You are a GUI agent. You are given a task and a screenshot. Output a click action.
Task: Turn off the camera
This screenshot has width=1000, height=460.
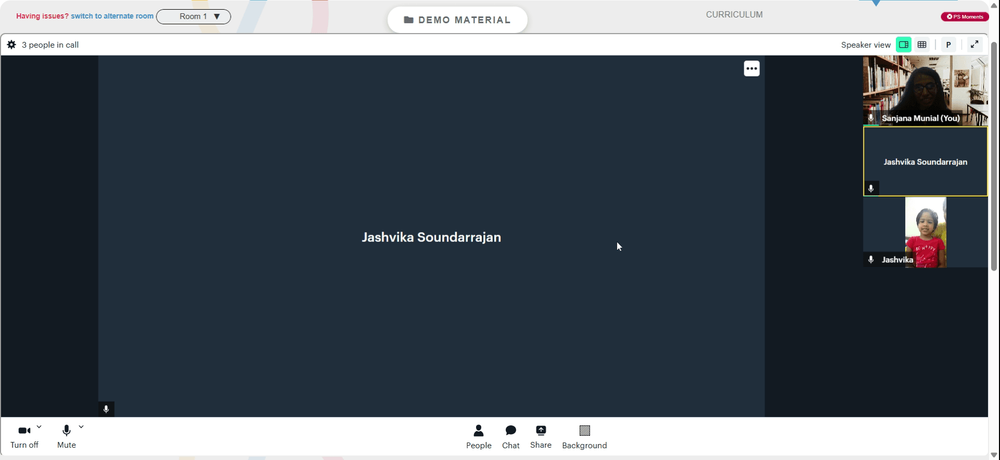(x=24, y=437)
